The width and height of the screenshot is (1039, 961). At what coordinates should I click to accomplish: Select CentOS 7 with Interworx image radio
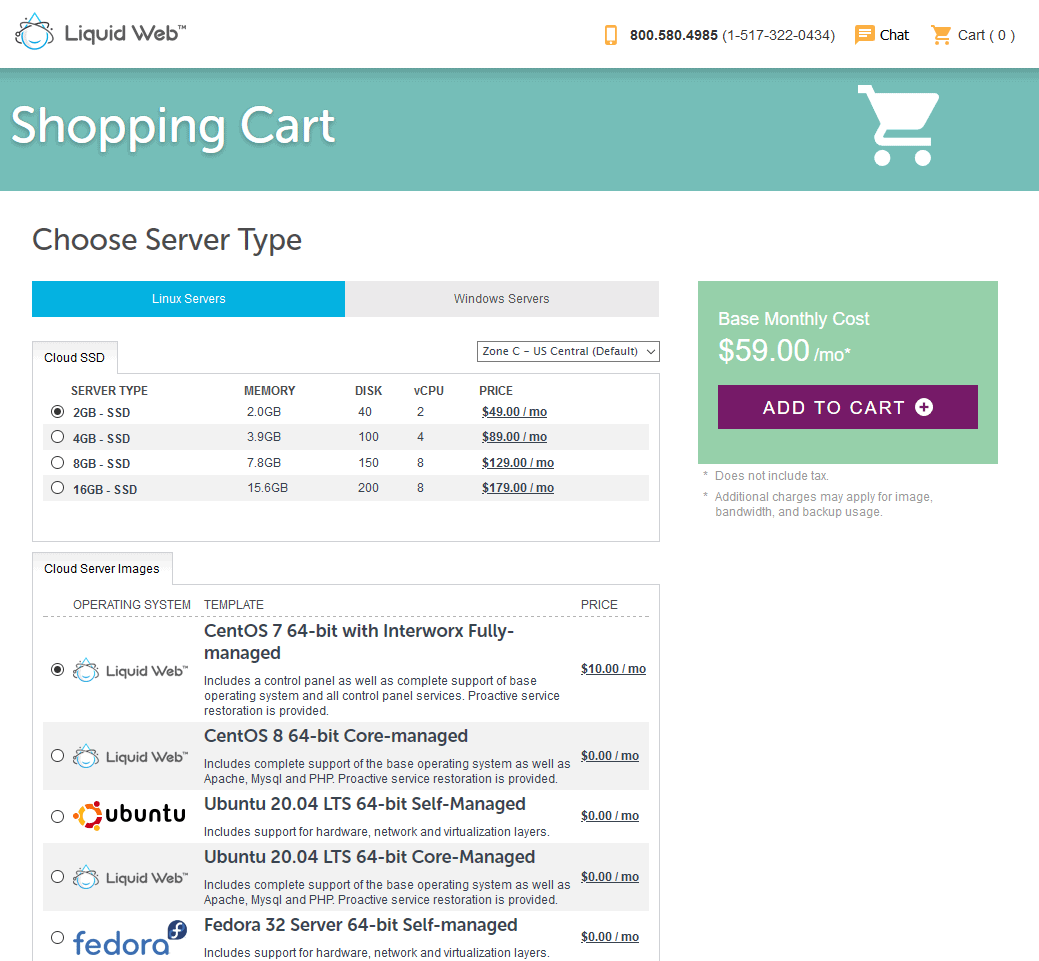click(58, 669)
